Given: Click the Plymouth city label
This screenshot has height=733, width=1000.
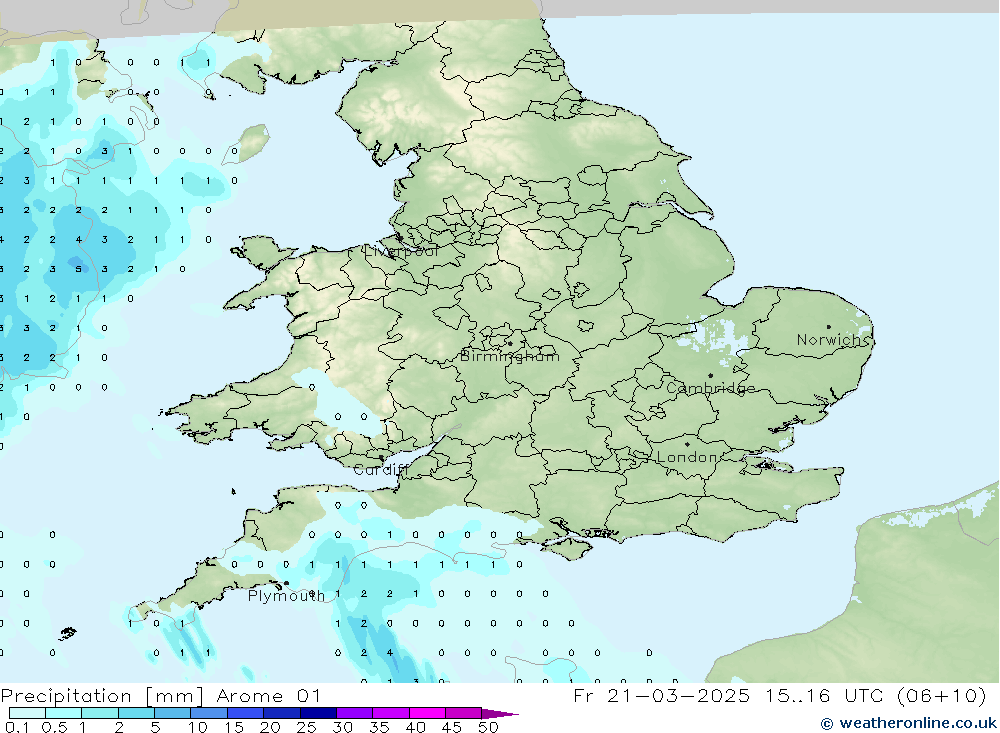Looking at the screenshot, I should click(286, 596).
